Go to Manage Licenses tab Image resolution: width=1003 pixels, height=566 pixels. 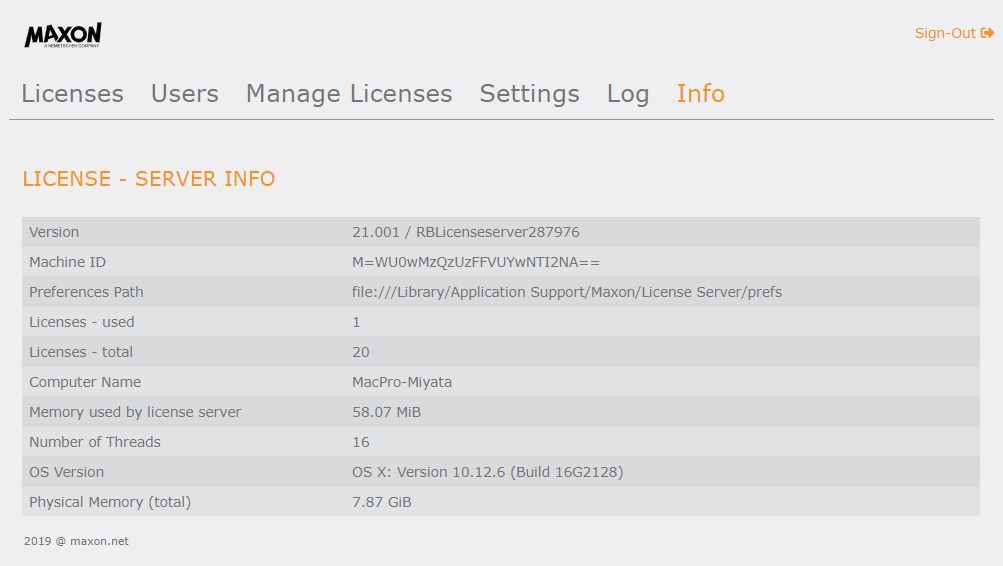click(x=349, y=94)
